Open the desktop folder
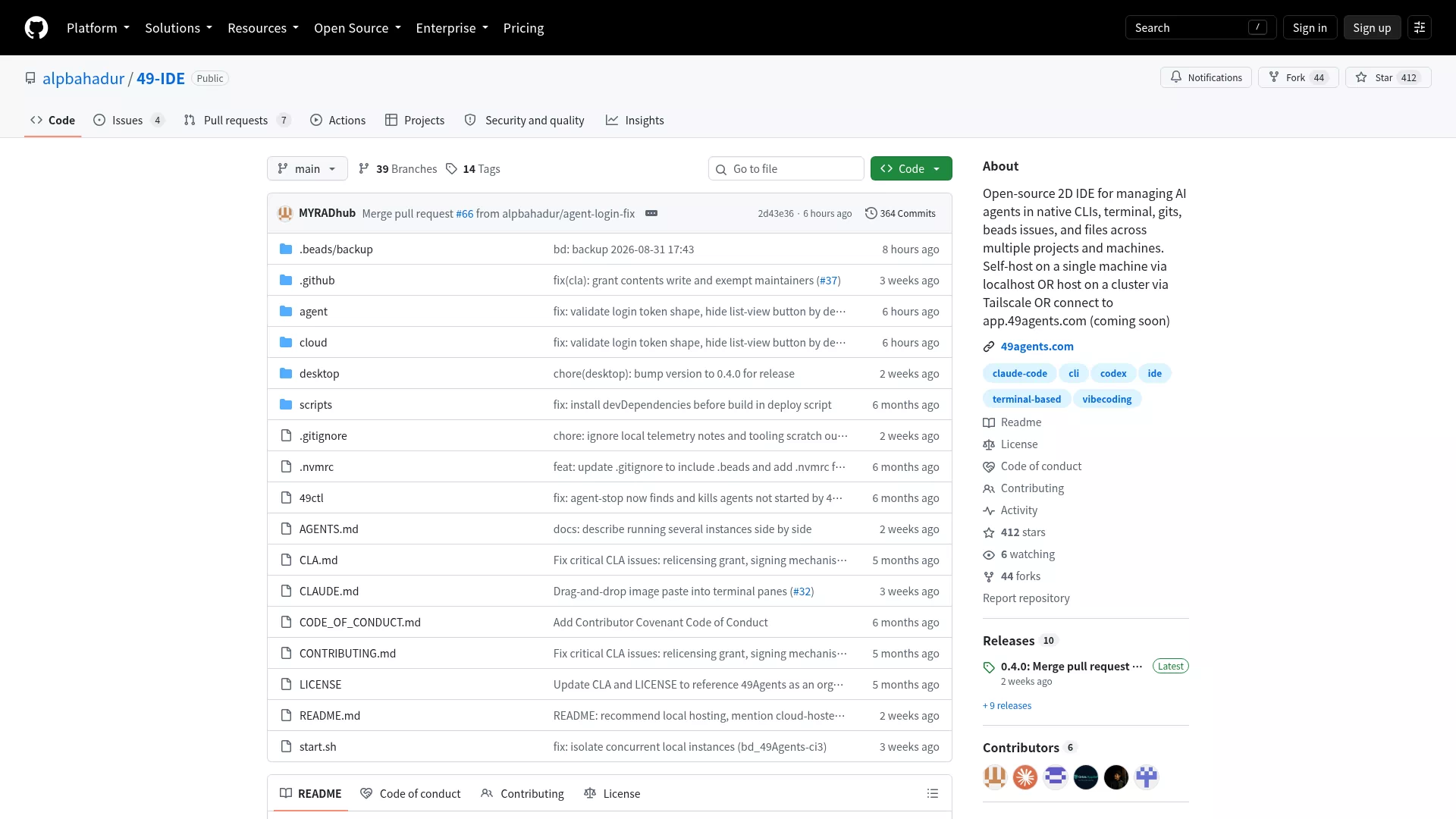The width and height of the screenshot is (1456, 819). click(319, 374)
